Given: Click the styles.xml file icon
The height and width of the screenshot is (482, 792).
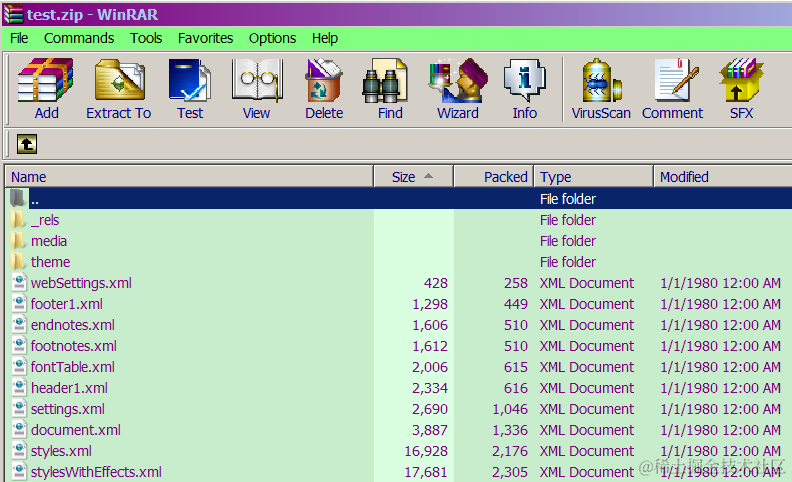Looking at the screenshot, I should click(x=19, y=450).
